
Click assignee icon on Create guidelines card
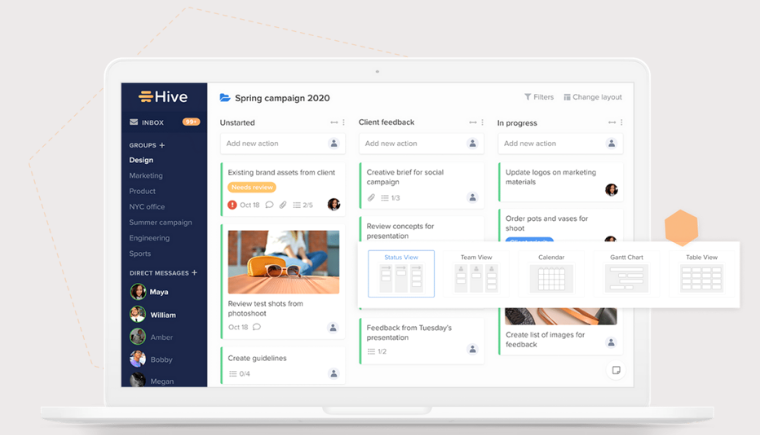333,373
